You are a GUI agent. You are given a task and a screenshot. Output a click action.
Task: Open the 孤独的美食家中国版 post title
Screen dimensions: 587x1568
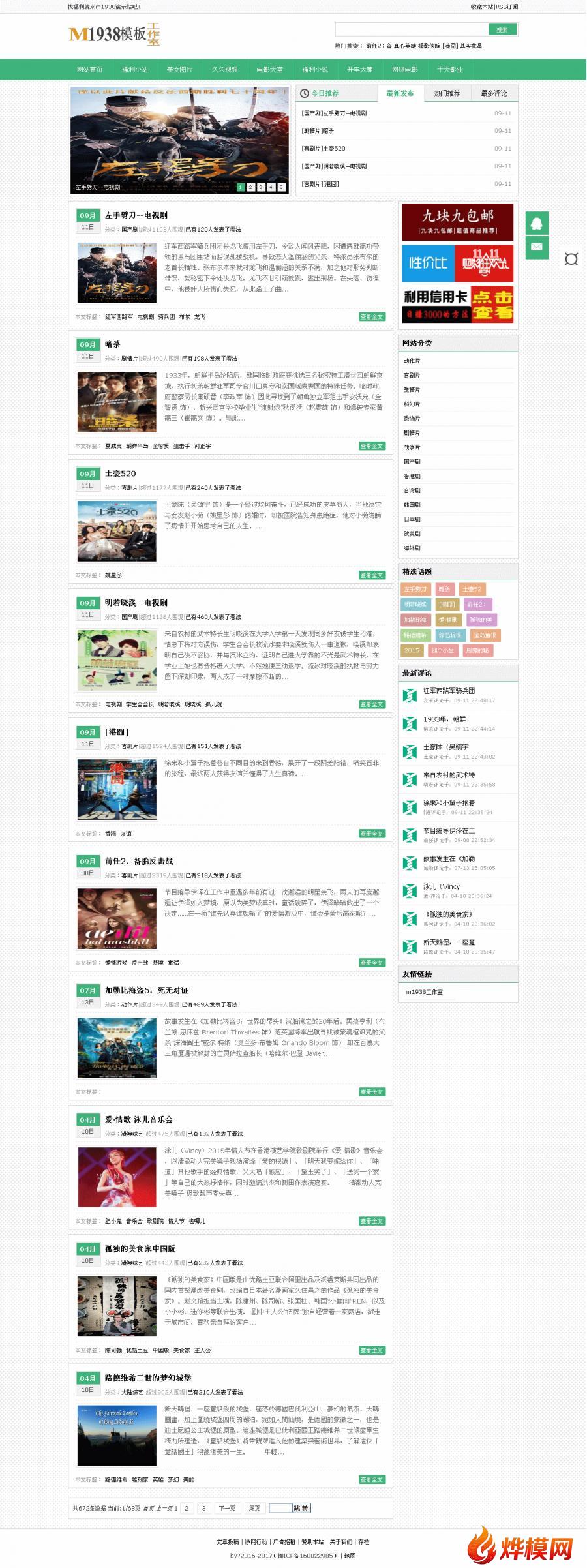coord(140,1248)
